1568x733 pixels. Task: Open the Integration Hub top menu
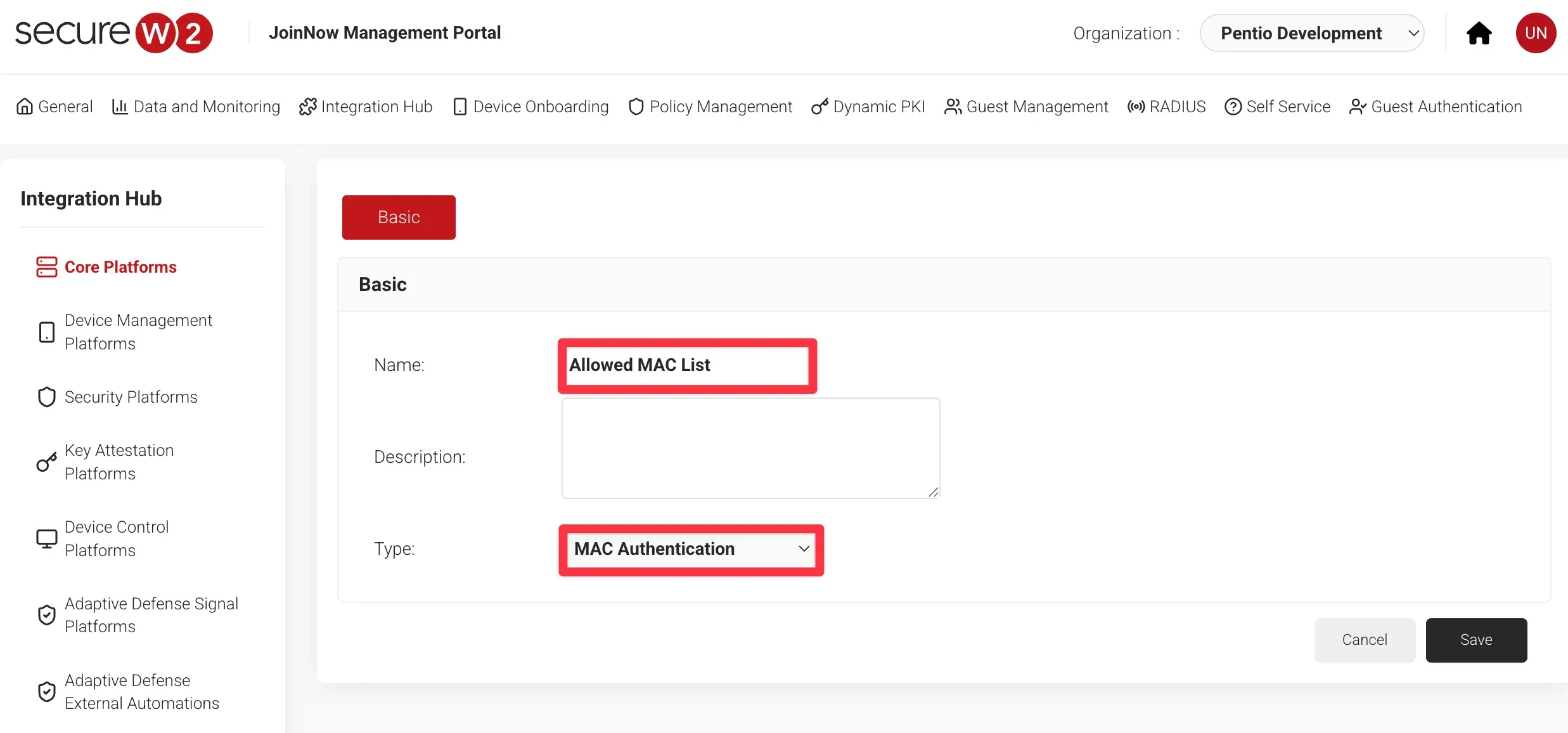pyautogui.click(x=366, y=107)
